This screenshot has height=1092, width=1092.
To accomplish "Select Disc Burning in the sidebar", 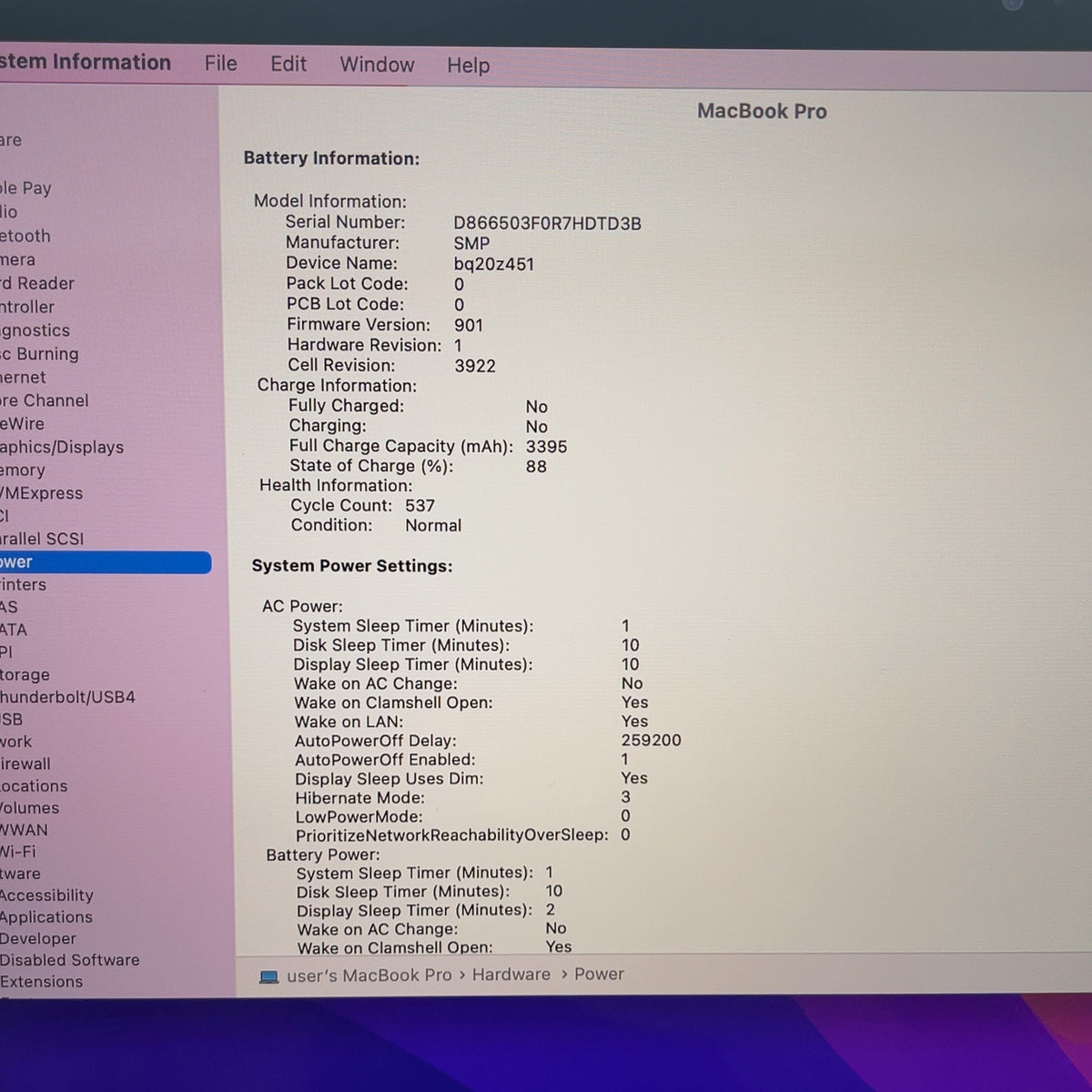I will pos(39,354).
